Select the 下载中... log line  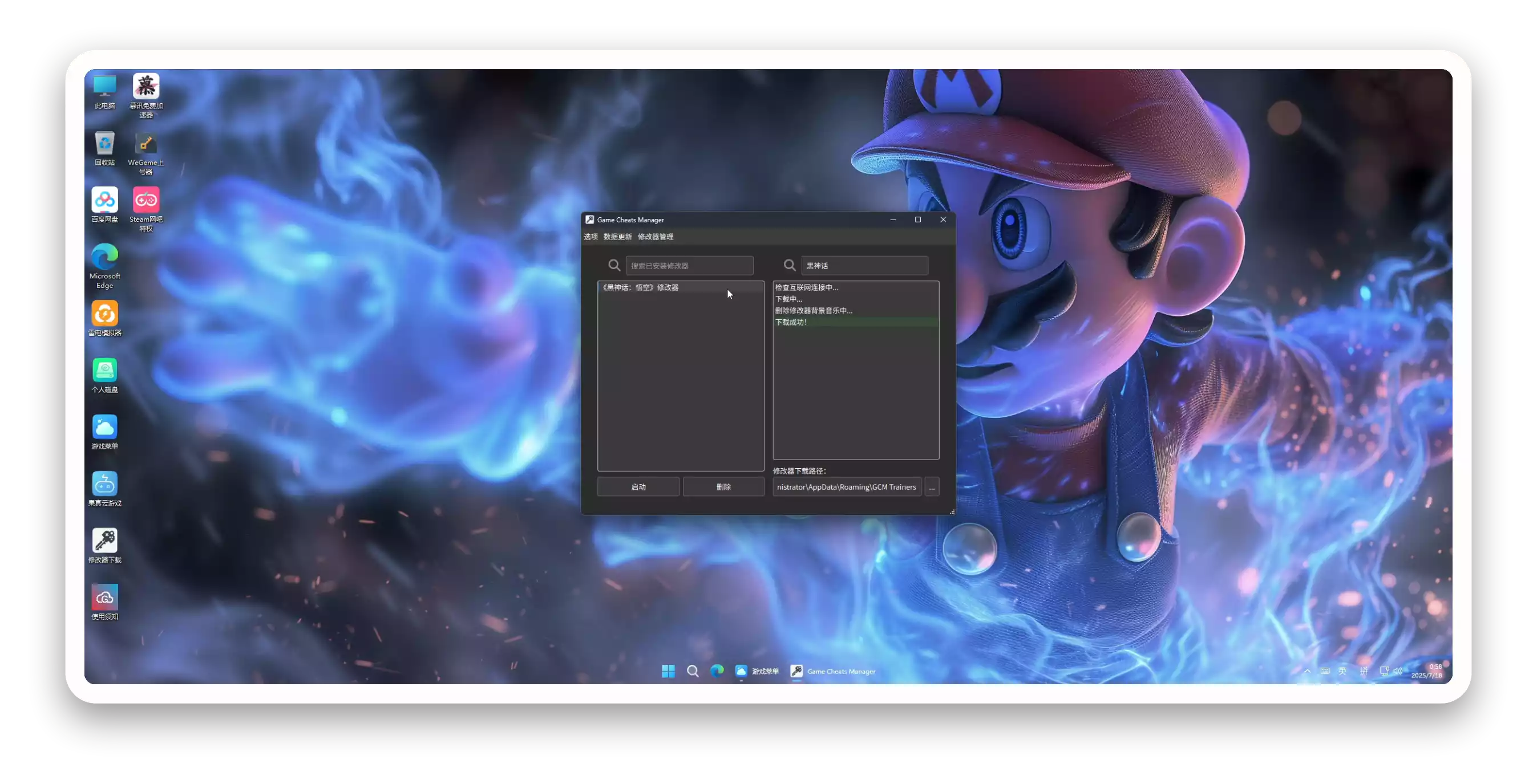[x=856, y=299]
